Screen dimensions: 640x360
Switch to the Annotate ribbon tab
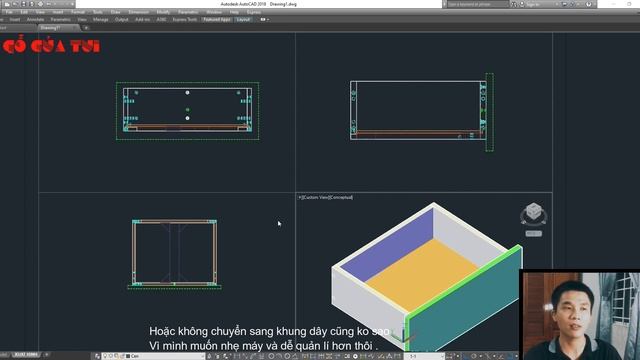coord(35,20)
